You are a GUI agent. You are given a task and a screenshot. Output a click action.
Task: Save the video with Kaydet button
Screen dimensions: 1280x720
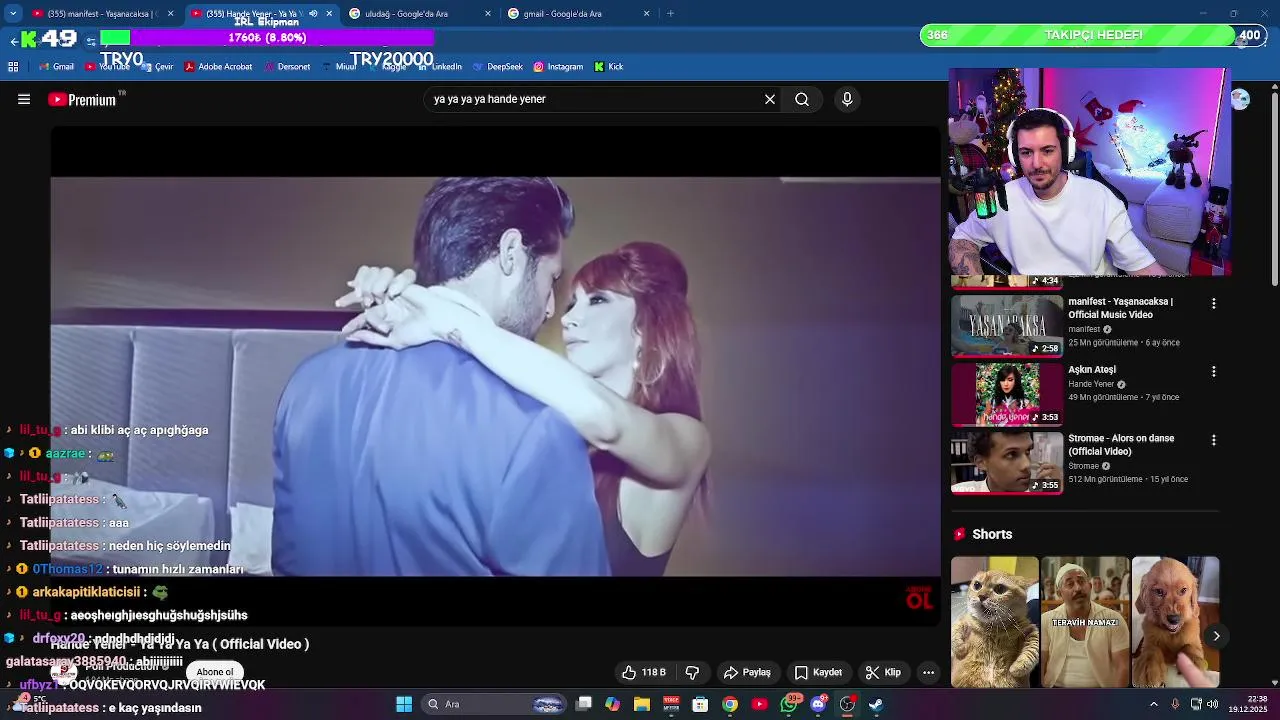[818, 672]
